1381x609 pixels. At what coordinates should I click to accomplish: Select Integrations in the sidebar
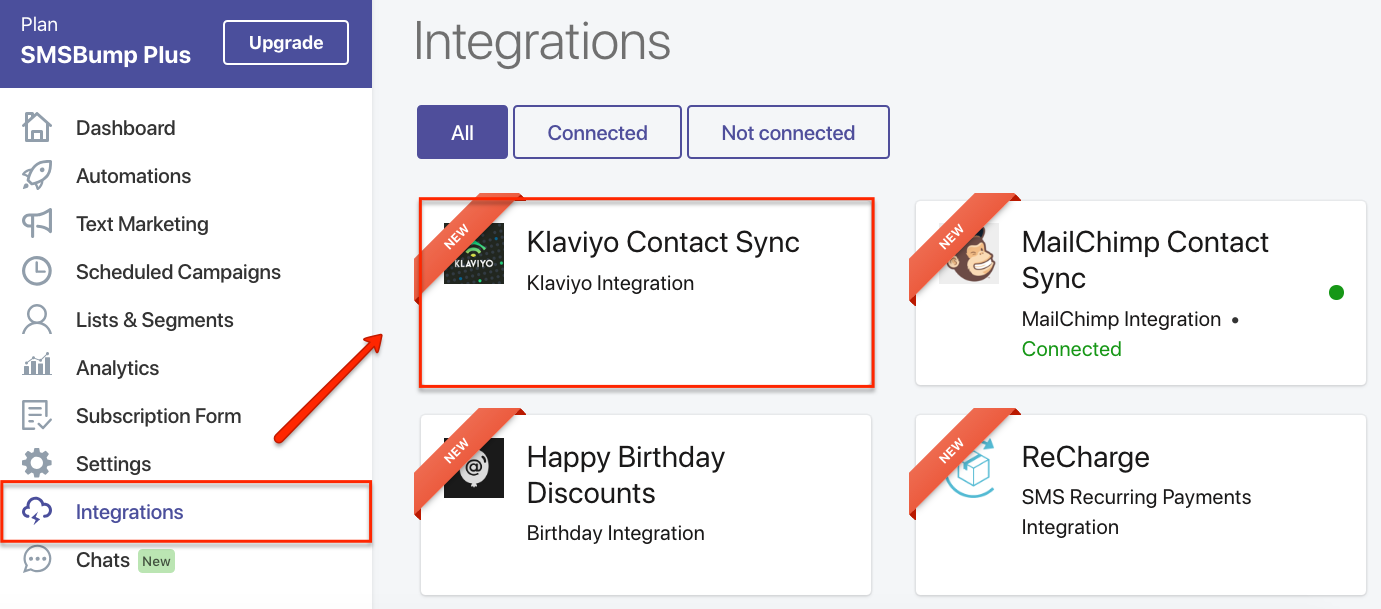130,512
